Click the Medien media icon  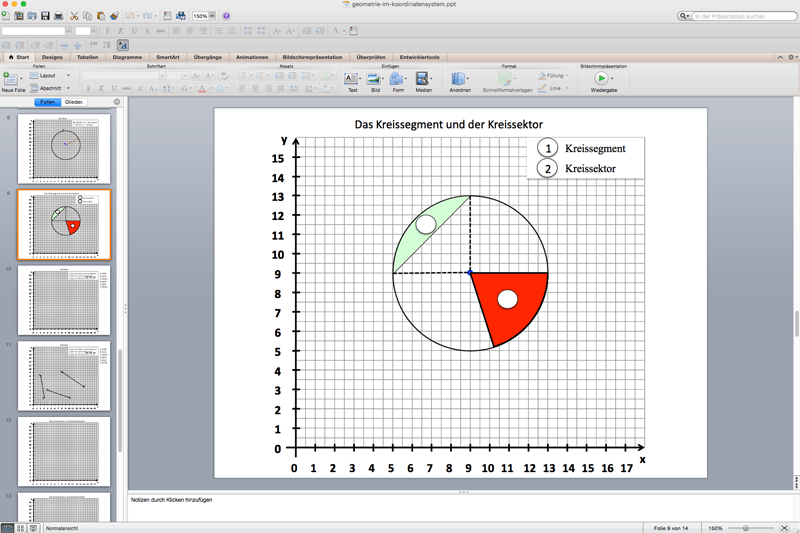click(422, 81)
